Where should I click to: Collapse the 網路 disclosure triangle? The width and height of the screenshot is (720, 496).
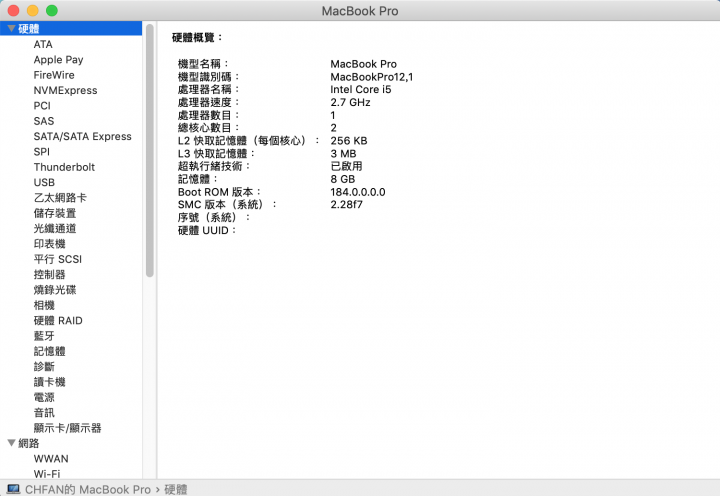[x=11, y=443]
